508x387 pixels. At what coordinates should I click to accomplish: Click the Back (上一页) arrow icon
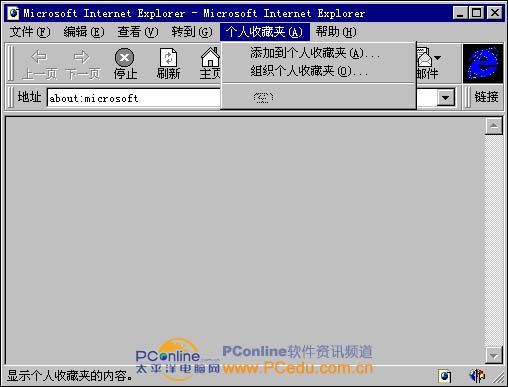(39, 57)
